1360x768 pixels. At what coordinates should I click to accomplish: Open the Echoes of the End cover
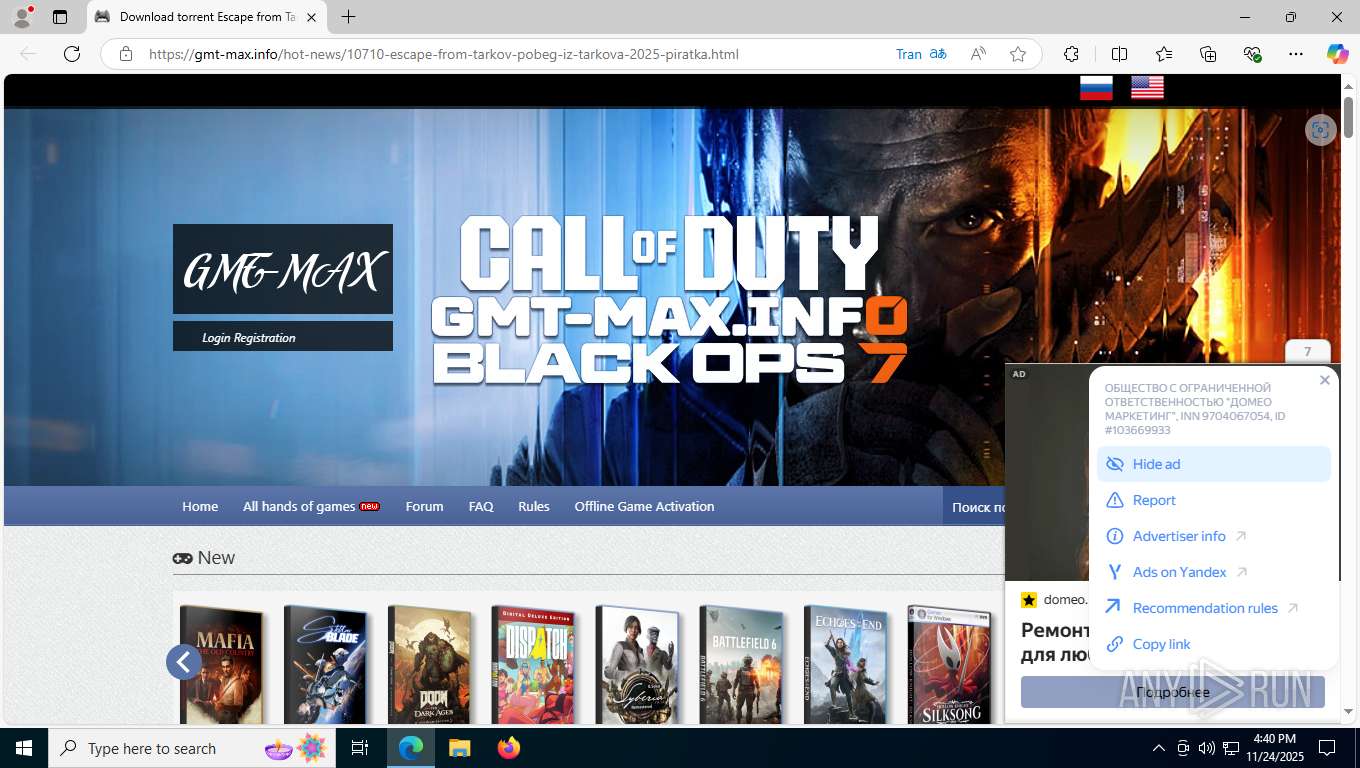[x=846, y=664]
